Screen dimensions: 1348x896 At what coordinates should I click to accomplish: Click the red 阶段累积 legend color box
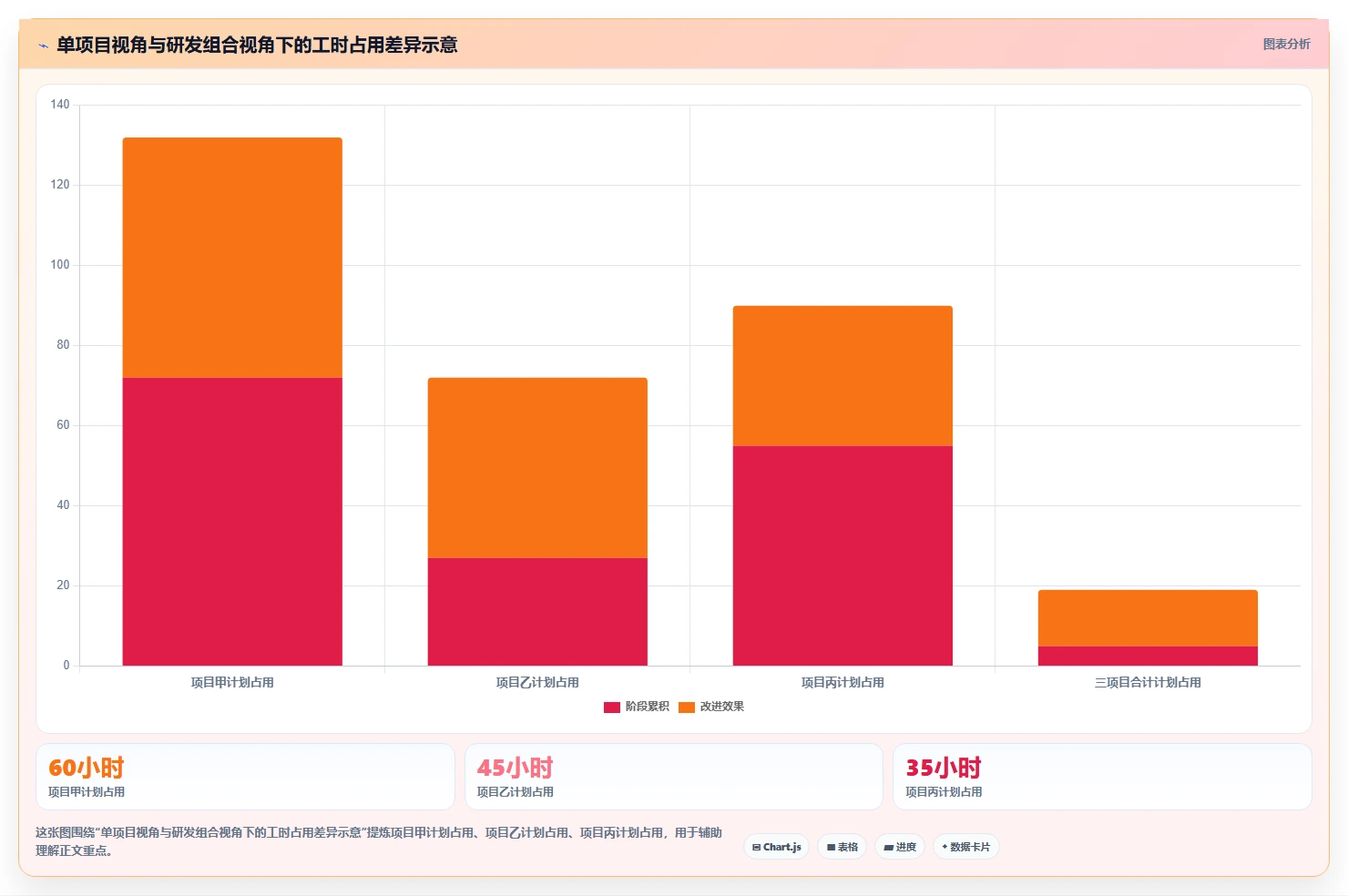click(x=612, y=707)
